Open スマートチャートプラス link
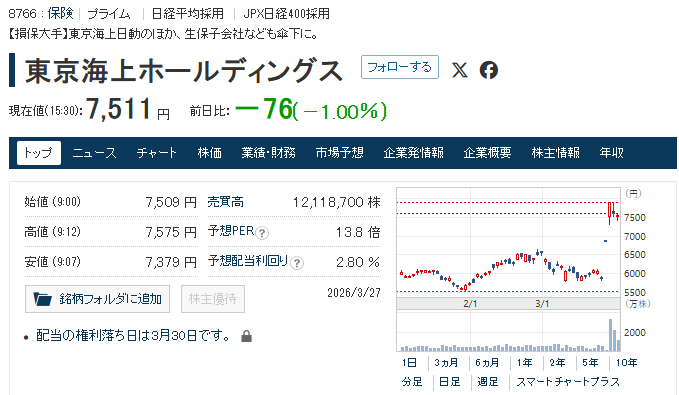 (568, 382)
